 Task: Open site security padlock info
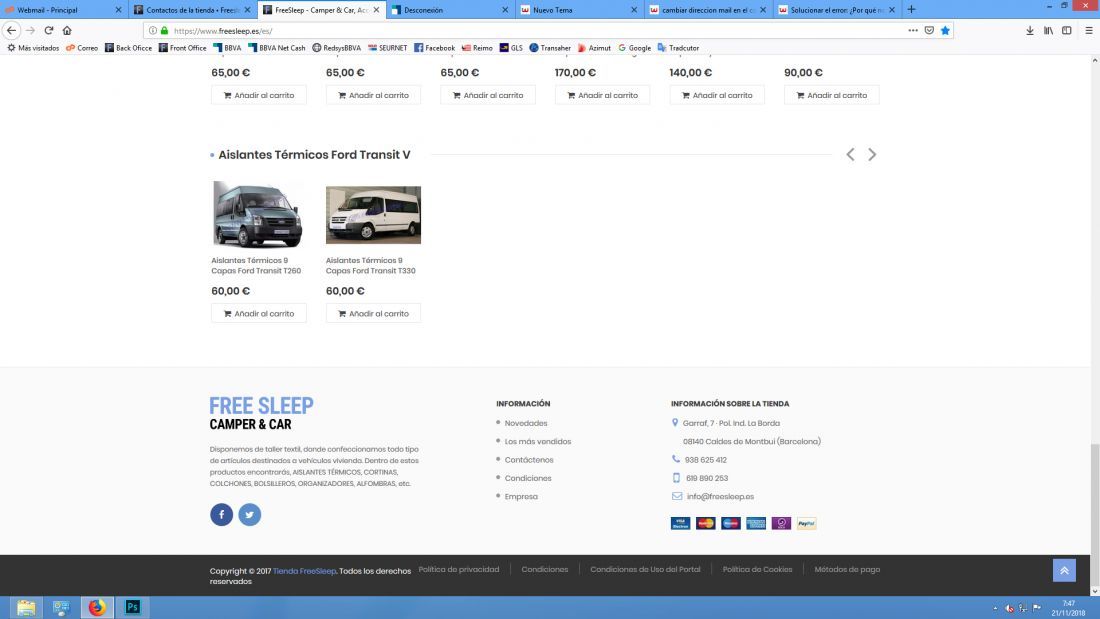point(164,30)
